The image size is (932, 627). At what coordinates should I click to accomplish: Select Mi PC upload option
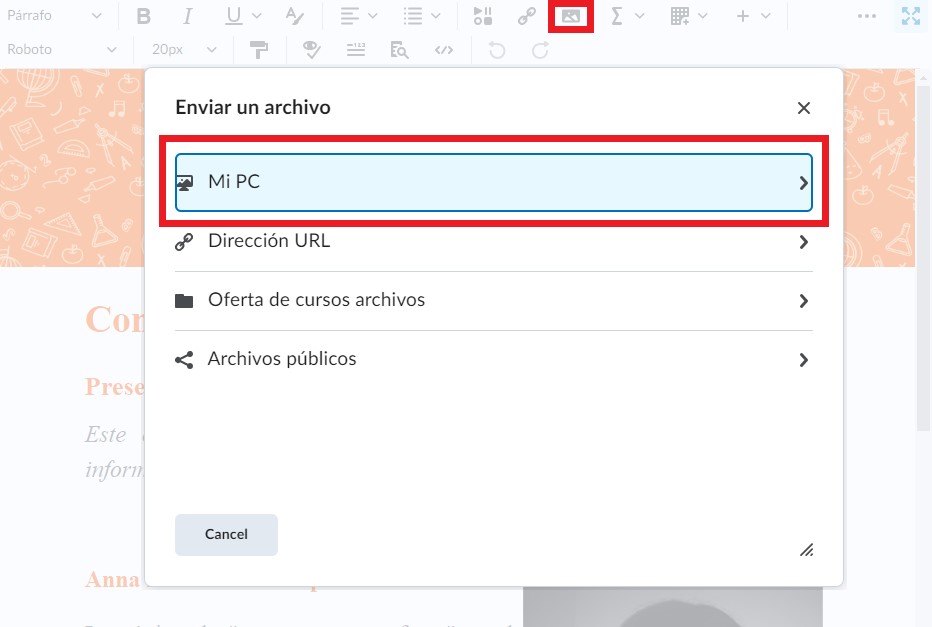493,183
